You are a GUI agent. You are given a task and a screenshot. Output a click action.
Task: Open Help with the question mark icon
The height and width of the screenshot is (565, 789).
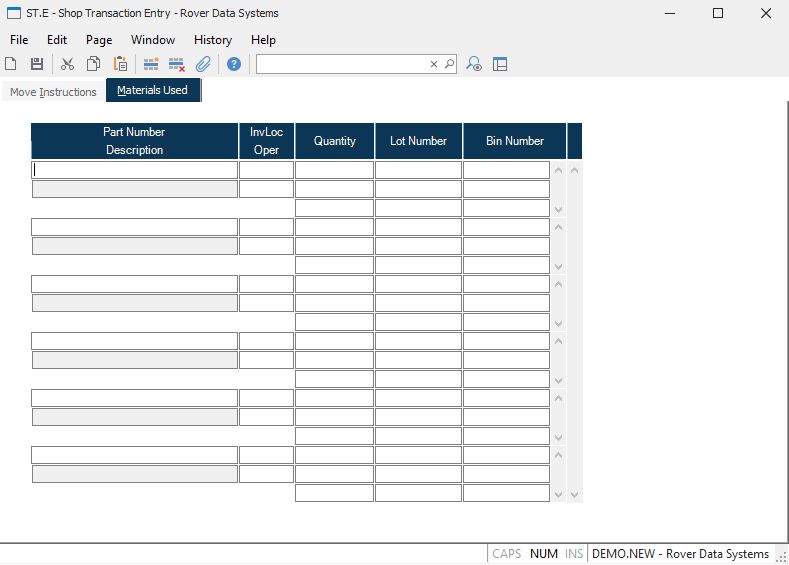click(x=234, y=64)
